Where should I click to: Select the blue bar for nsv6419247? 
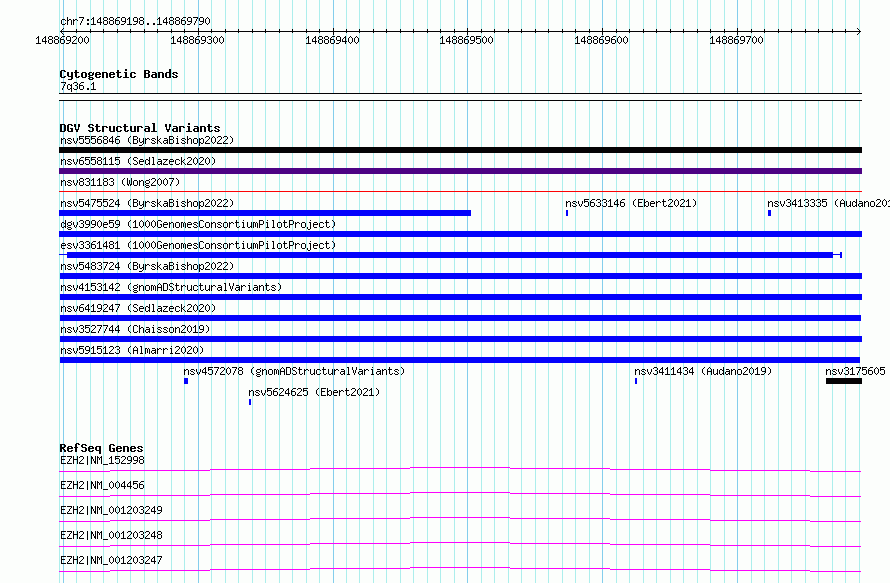tap(460, 318)
